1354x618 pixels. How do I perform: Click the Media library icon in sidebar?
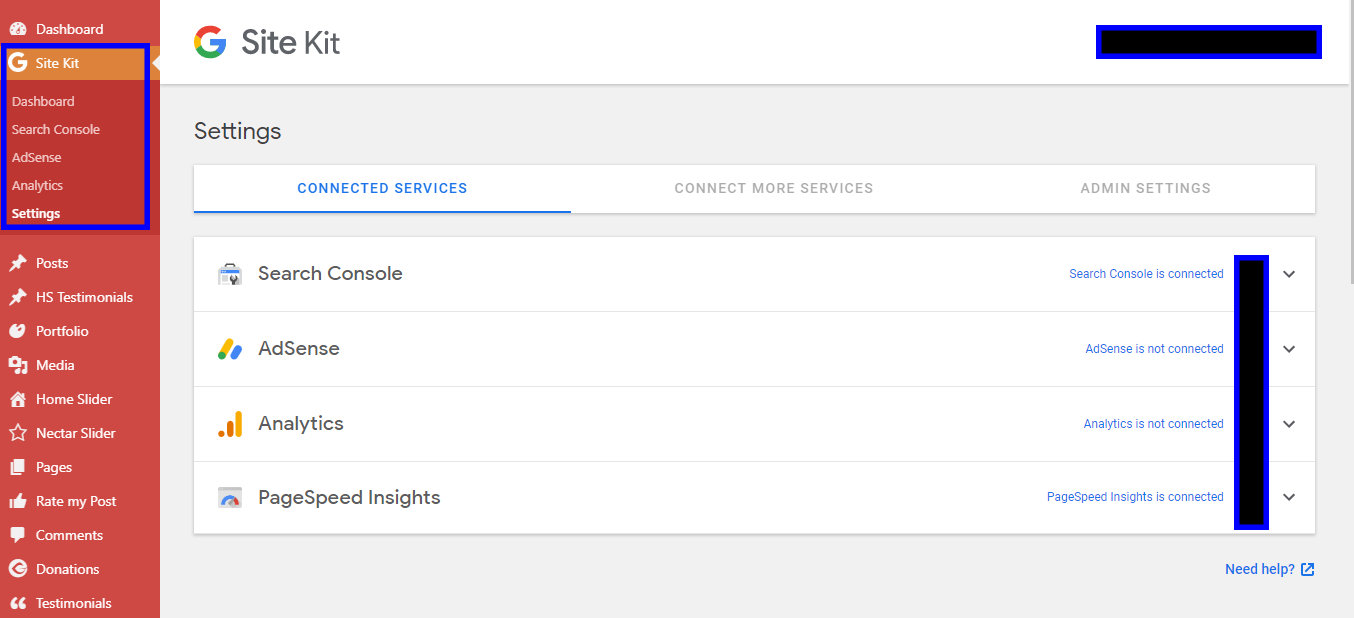tap(17, 366)
